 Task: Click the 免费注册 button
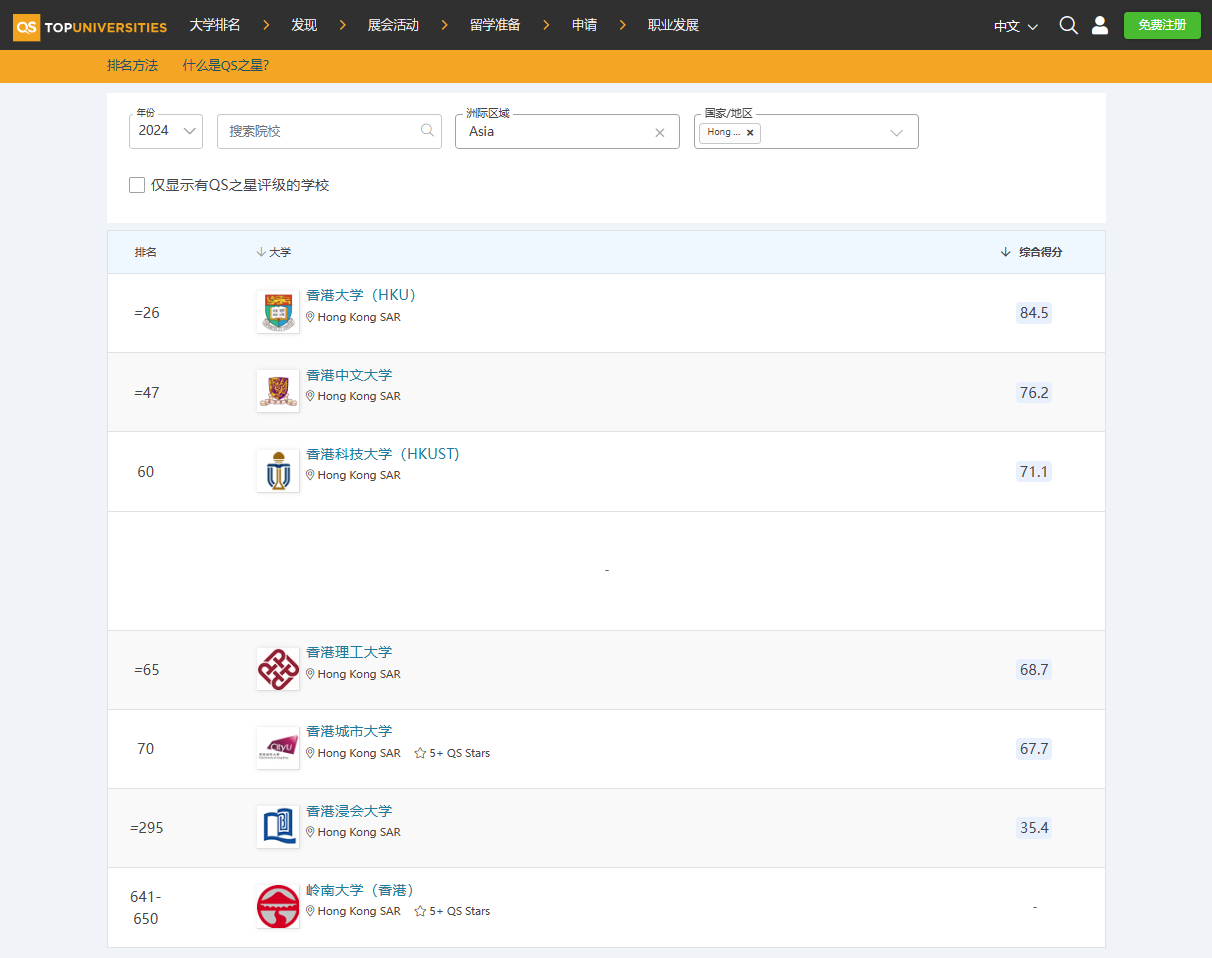click(1162, 25)
